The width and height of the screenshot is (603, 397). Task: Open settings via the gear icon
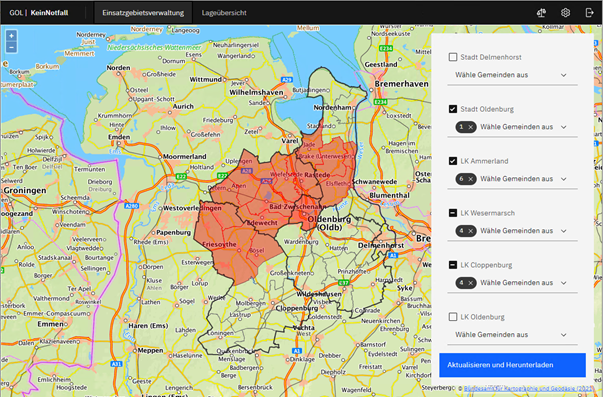click(x=565, y=13)
